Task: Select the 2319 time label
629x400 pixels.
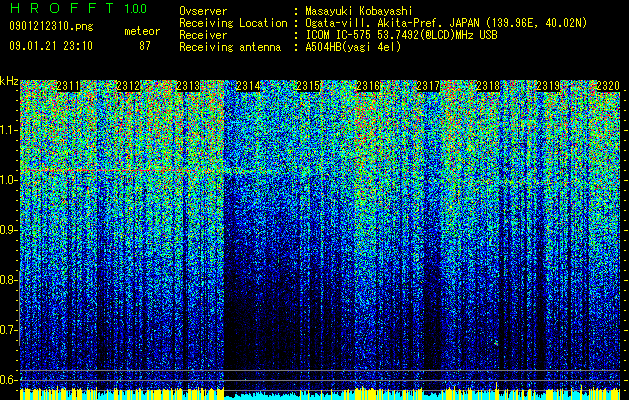Action: (x=548, y=86)
